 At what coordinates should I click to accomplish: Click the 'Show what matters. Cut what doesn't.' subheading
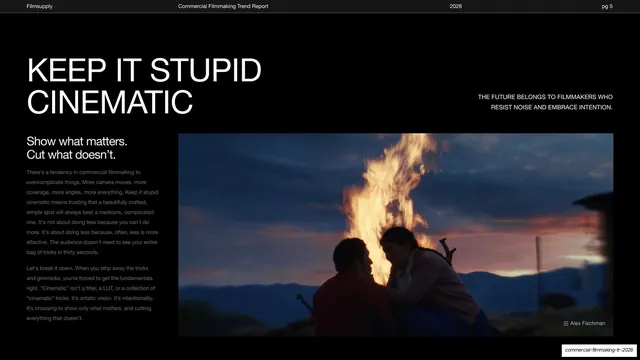pyautogui.click(x=77, y=148)
